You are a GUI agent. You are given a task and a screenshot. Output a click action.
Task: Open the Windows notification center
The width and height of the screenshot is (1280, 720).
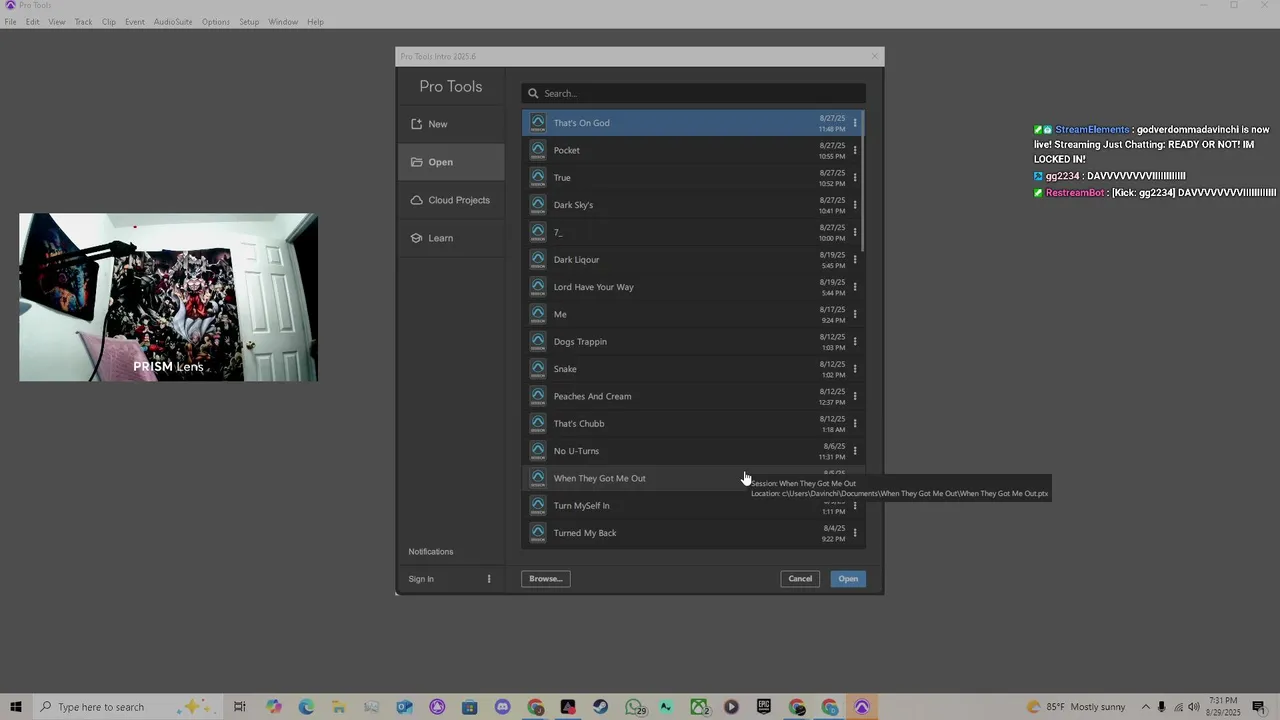pyautogui.click(x=1261, y=707)
